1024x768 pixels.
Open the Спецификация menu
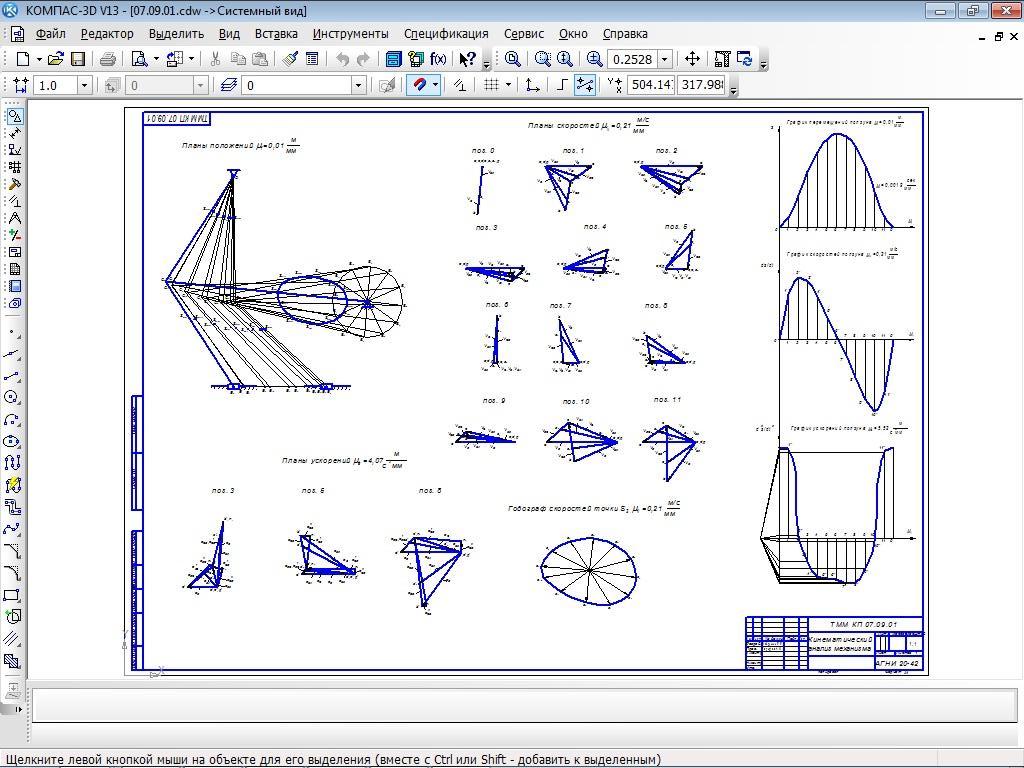coord(446,34)
